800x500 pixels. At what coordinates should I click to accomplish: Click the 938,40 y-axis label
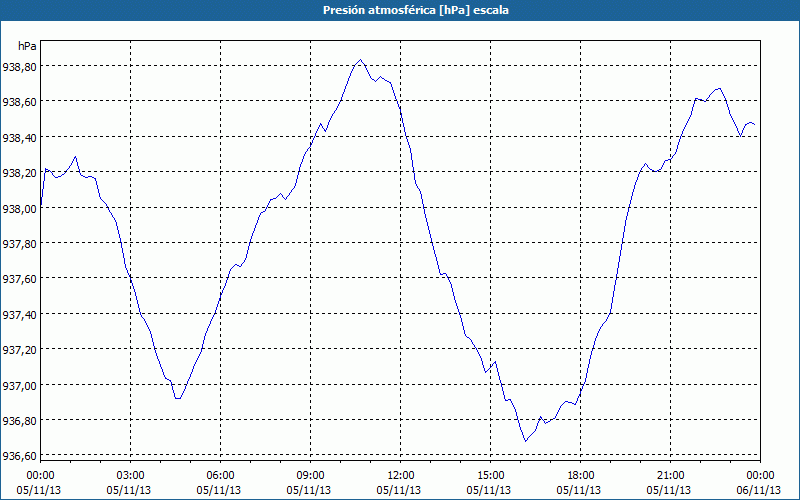(x=19, y=138)
